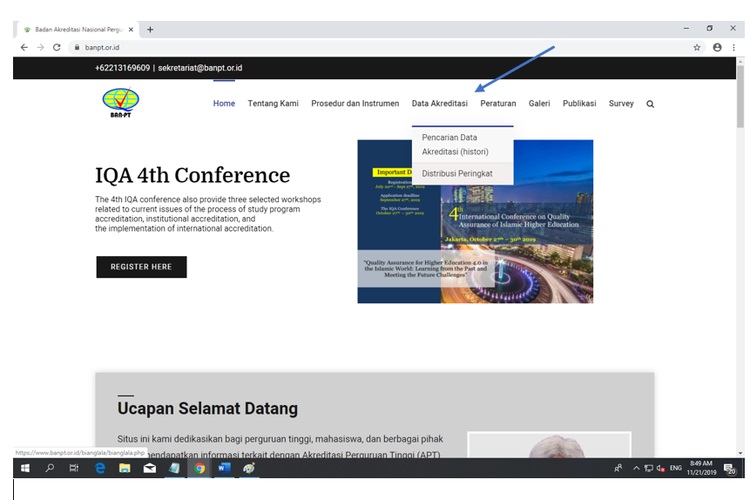750x500 pixels.
Task: Open the site search magnifier icon
Action: pos(650,104)
